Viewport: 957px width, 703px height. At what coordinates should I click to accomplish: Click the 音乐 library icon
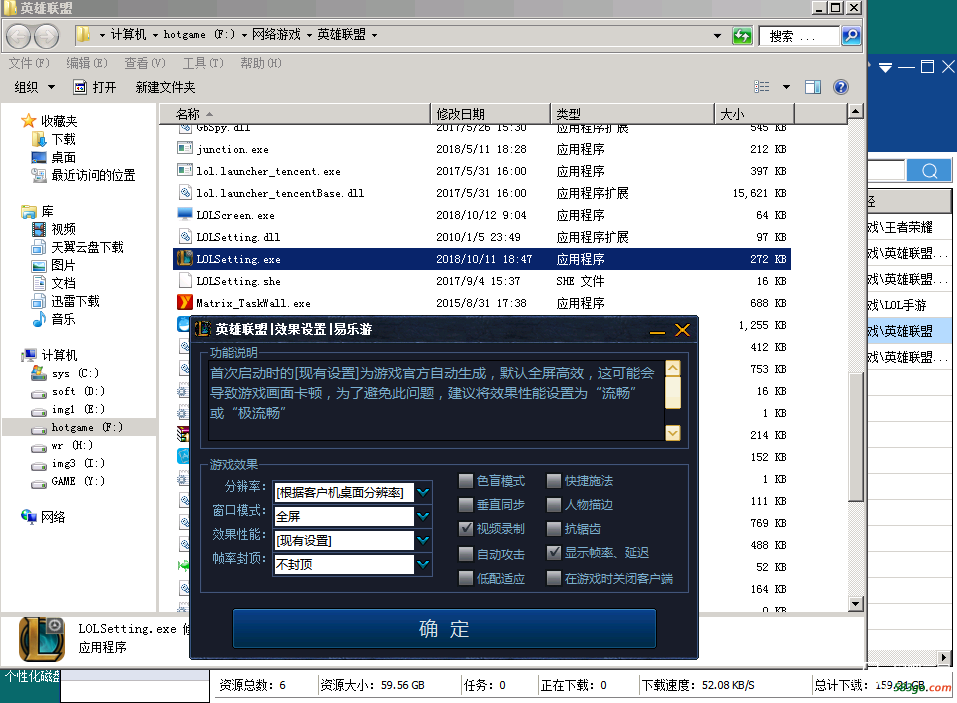point(39,319)
